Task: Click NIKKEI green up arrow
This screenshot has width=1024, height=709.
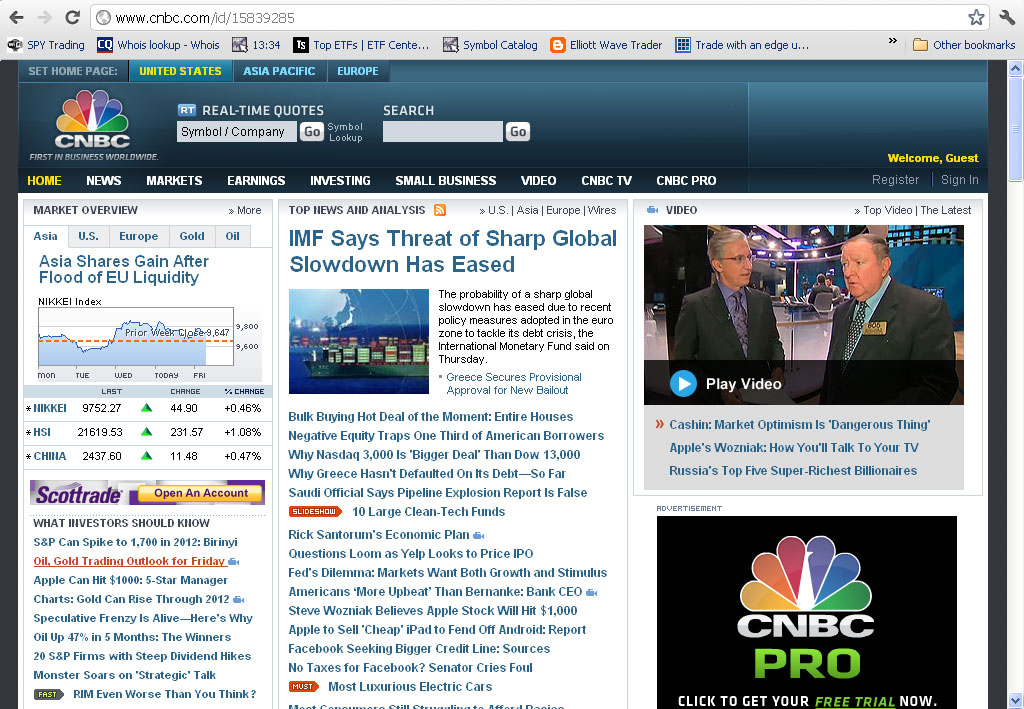Action: pyautogui.click(x=146, y=408)
